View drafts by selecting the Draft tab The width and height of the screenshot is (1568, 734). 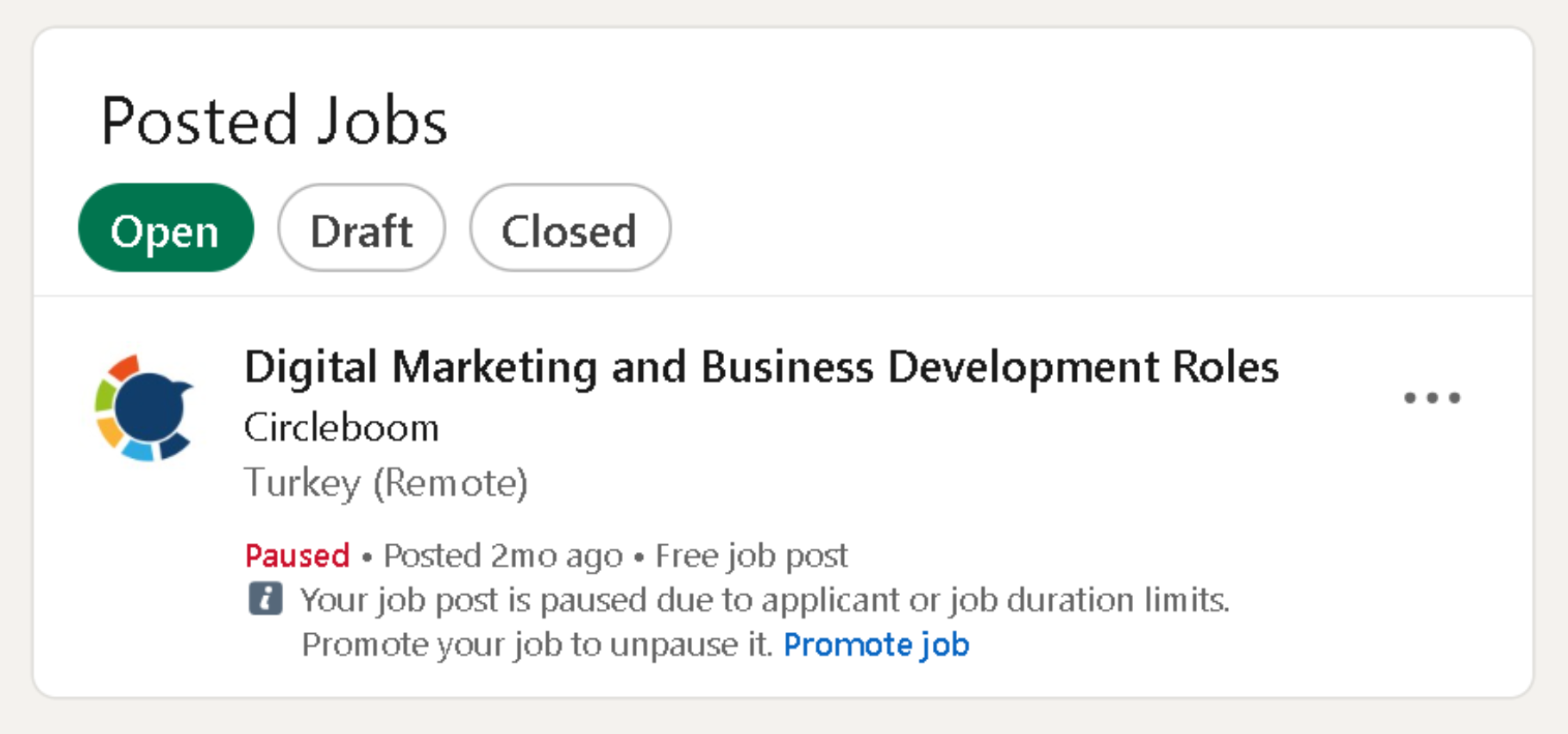(362, 229)
